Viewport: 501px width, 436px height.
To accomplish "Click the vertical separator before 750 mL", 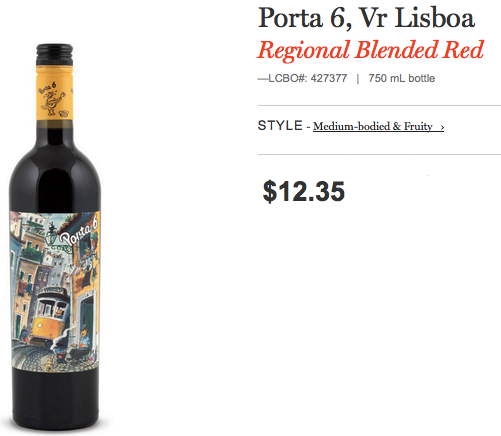I will tap(358, 79).
